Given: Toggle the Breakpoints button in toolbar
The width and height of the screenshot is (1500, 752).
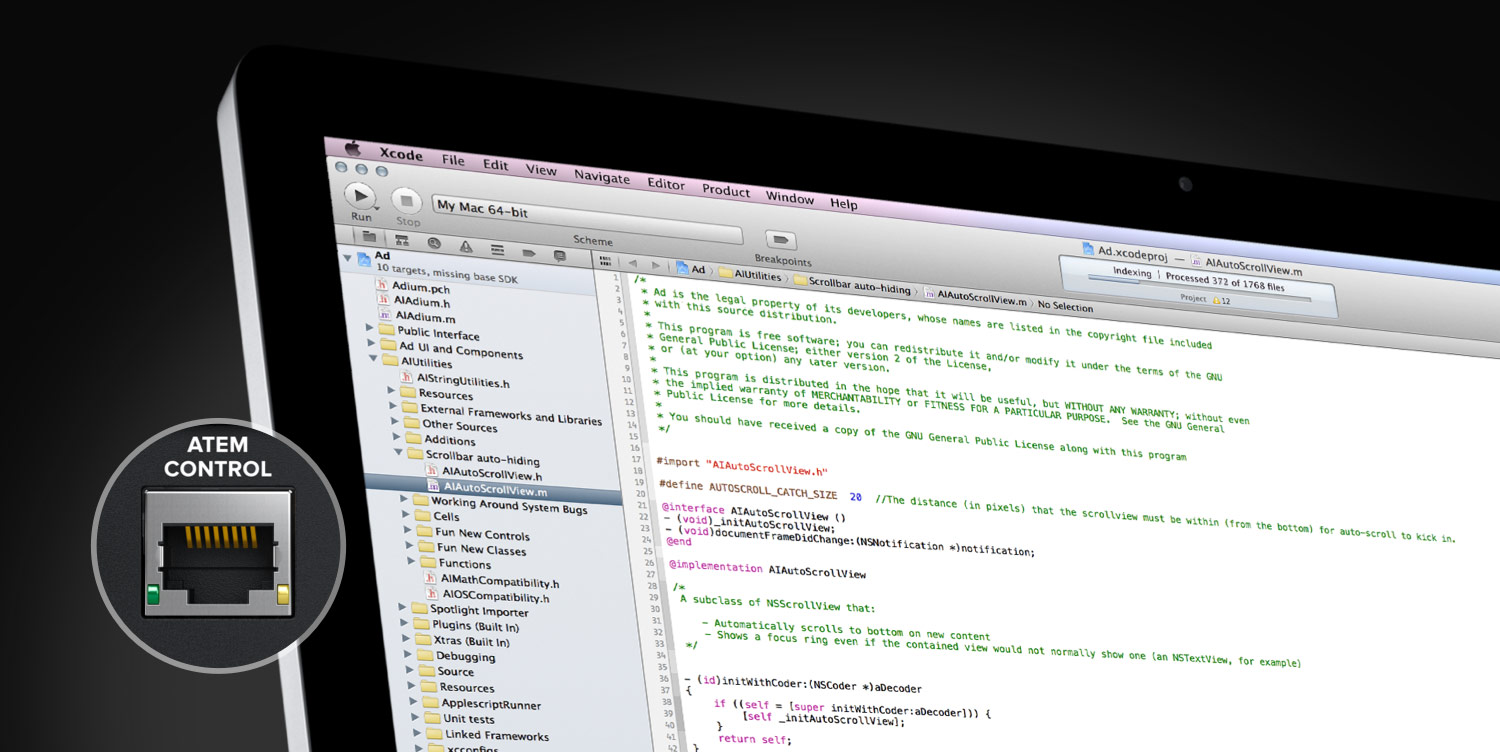Looking at the screenshot, I should (780, 240).
